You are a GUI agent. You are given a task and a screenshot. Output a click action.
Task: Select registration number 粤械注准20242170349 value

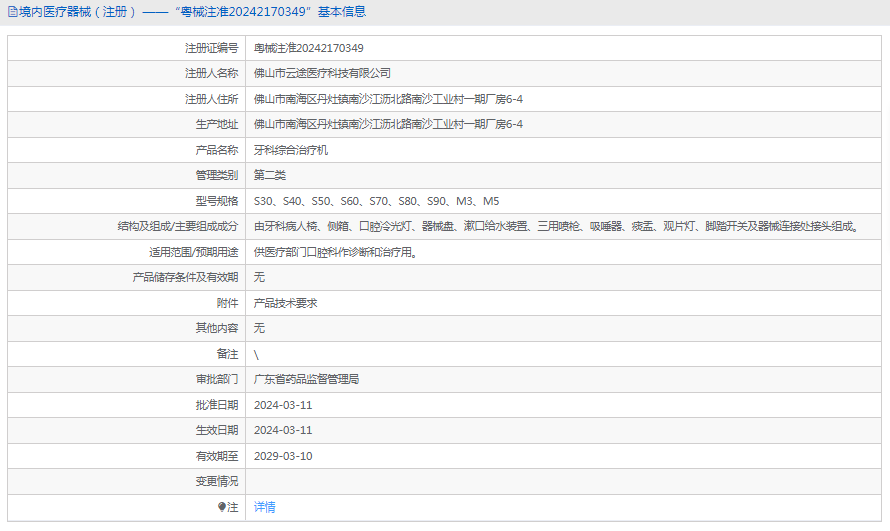(x=309, y=48)
